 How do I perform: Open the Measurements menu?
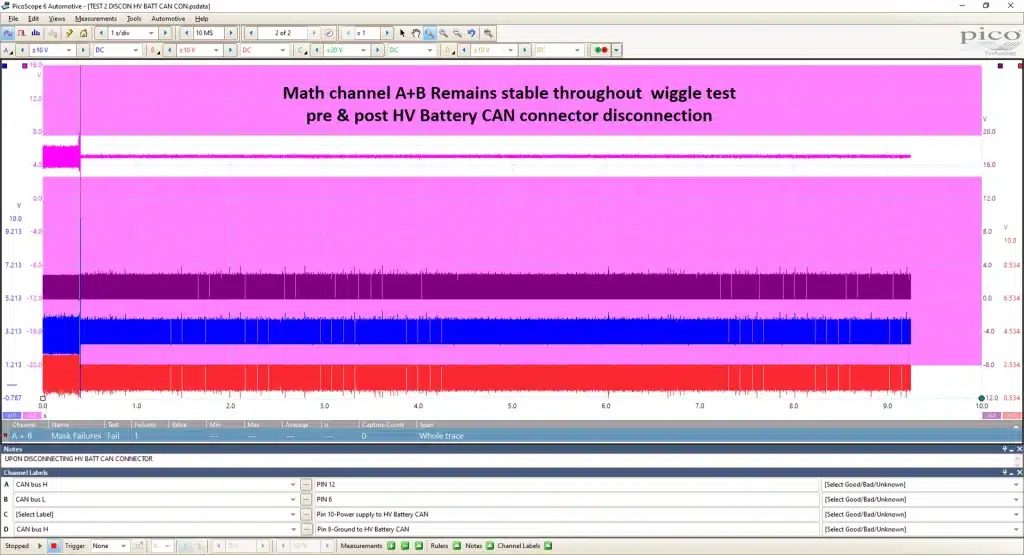click(x=95, y=19)
